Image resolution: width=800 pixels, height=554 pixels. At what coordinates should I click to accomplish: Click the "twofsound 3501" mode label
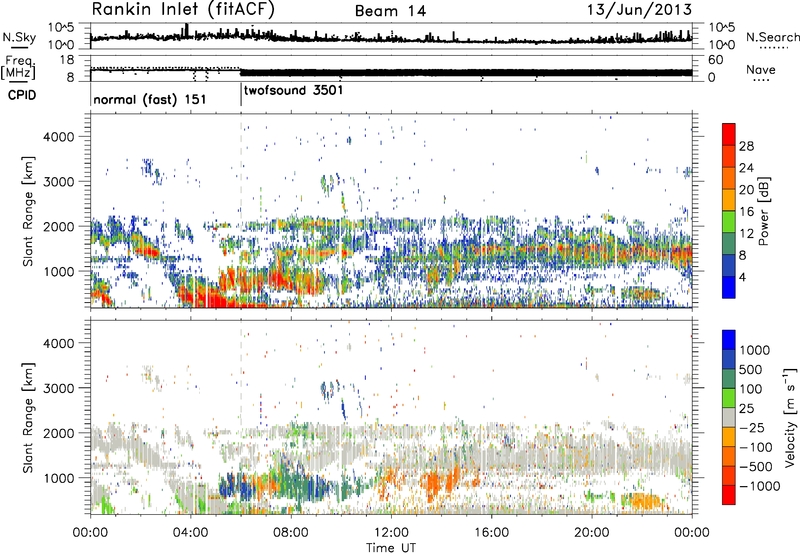point(293,90)
